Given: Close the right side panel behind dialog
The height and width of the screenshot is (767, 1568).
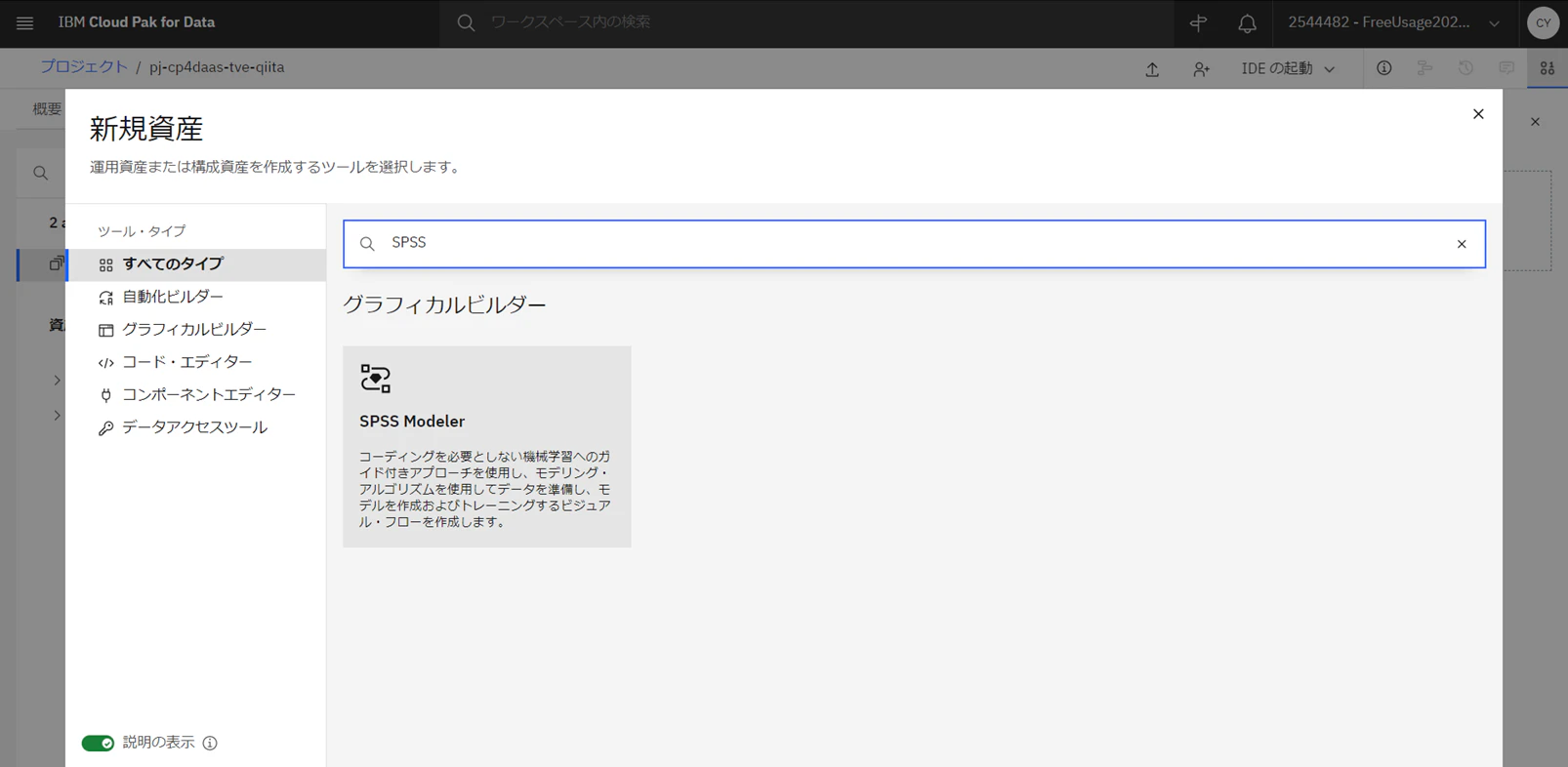Looking at the screenshot, I should click(1536, 122).
